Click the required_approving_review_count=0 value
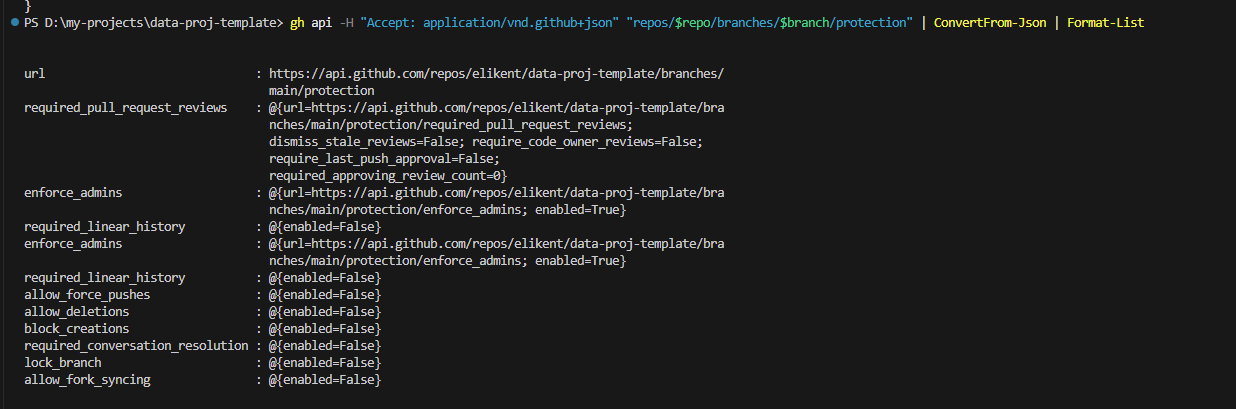 [x=387, y=175]
